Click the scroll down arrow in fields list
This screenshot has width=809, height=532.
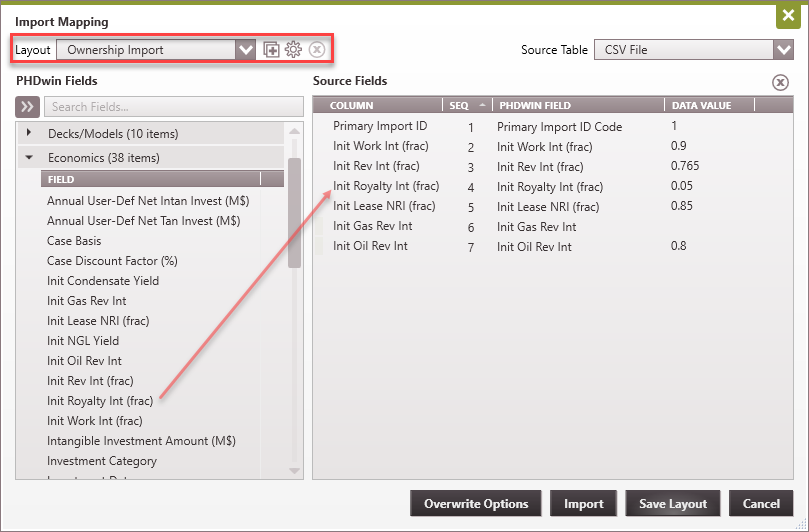(294, 471)
